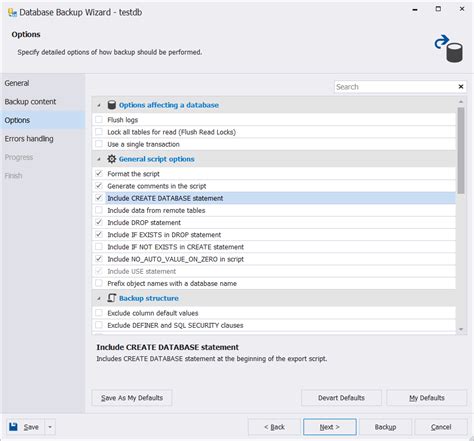
Task: Collapse the Backup structure group
Action: pyautogui.click(x=99, y=298)
